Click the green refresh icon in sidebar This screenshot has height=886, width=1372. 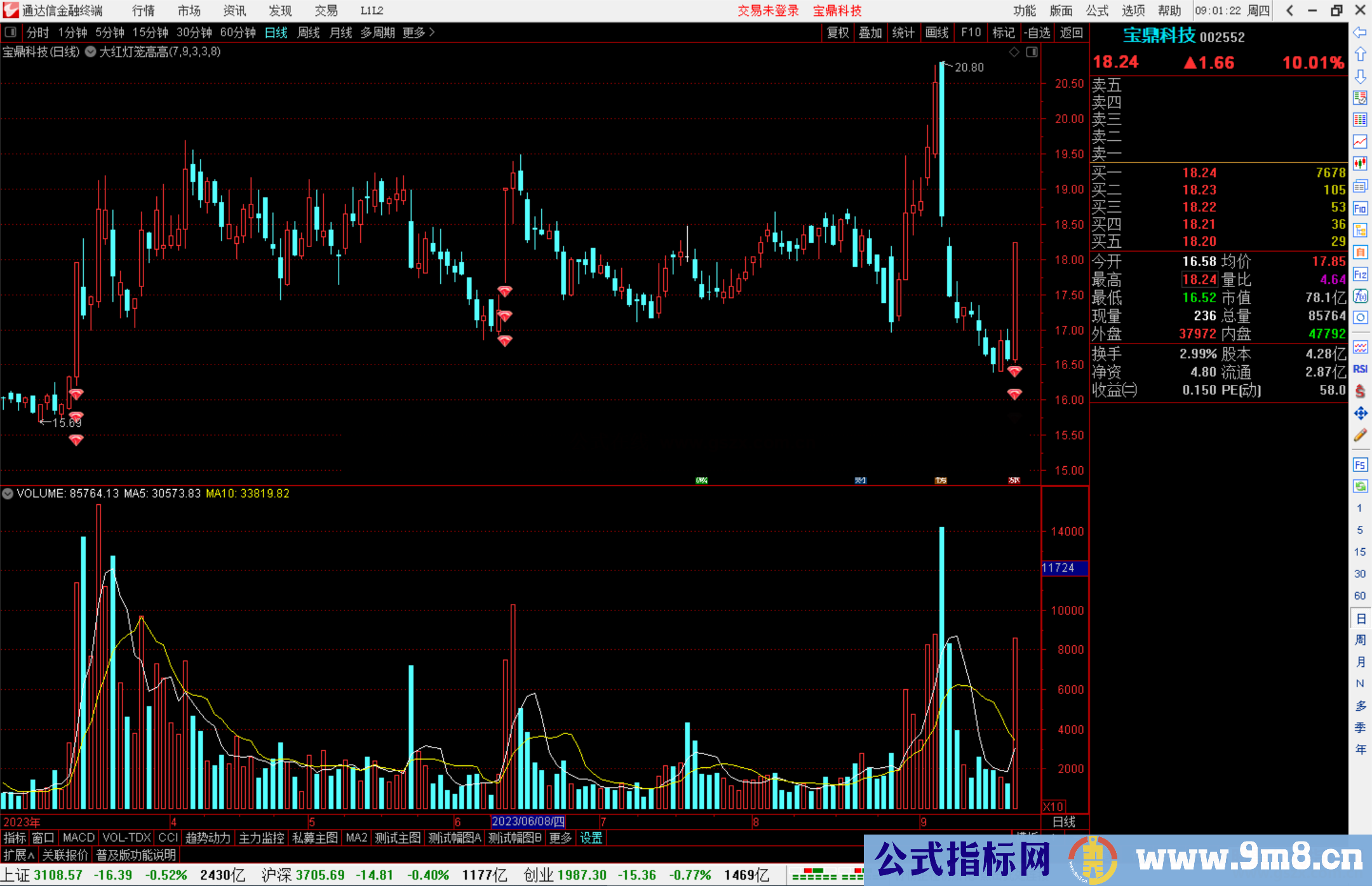tap(1360, 487)
